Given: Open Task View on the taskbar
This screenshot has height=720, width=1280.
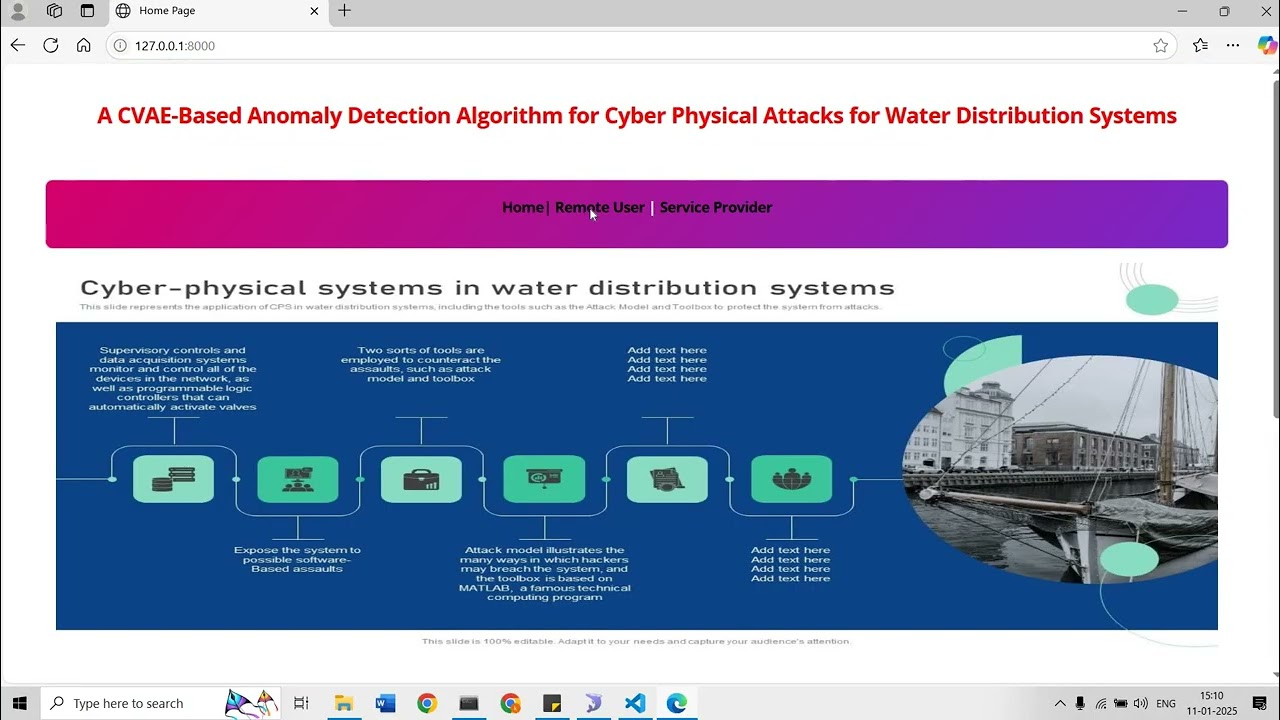Looking at the screenshot, I should click(301, 703).
